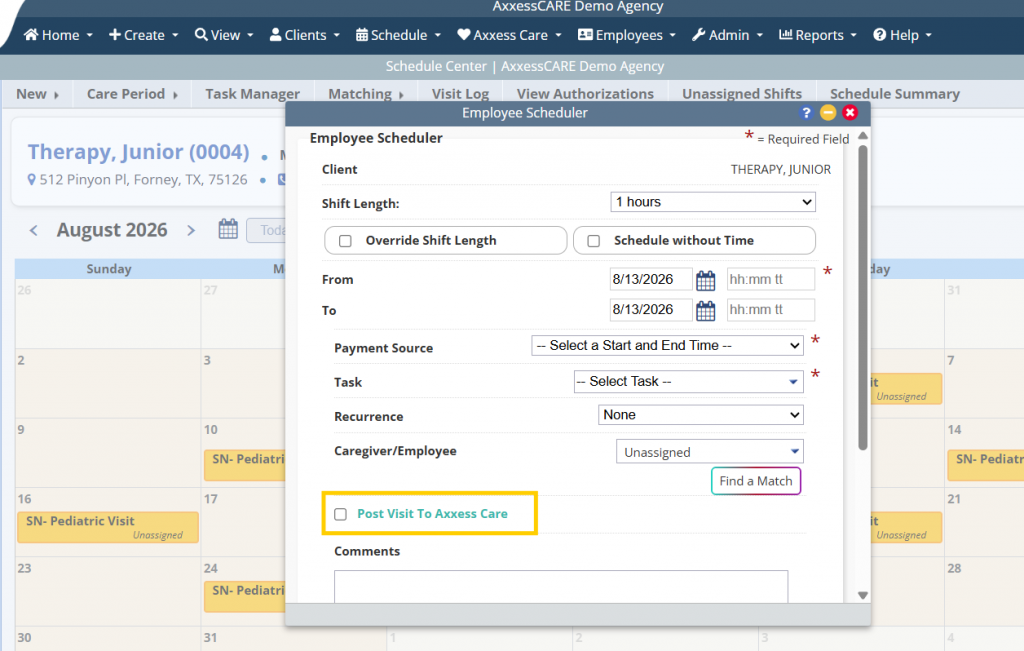Viewport: 1024px width, 651px height.
Task: Open the Reports menu
Action: 818,35
